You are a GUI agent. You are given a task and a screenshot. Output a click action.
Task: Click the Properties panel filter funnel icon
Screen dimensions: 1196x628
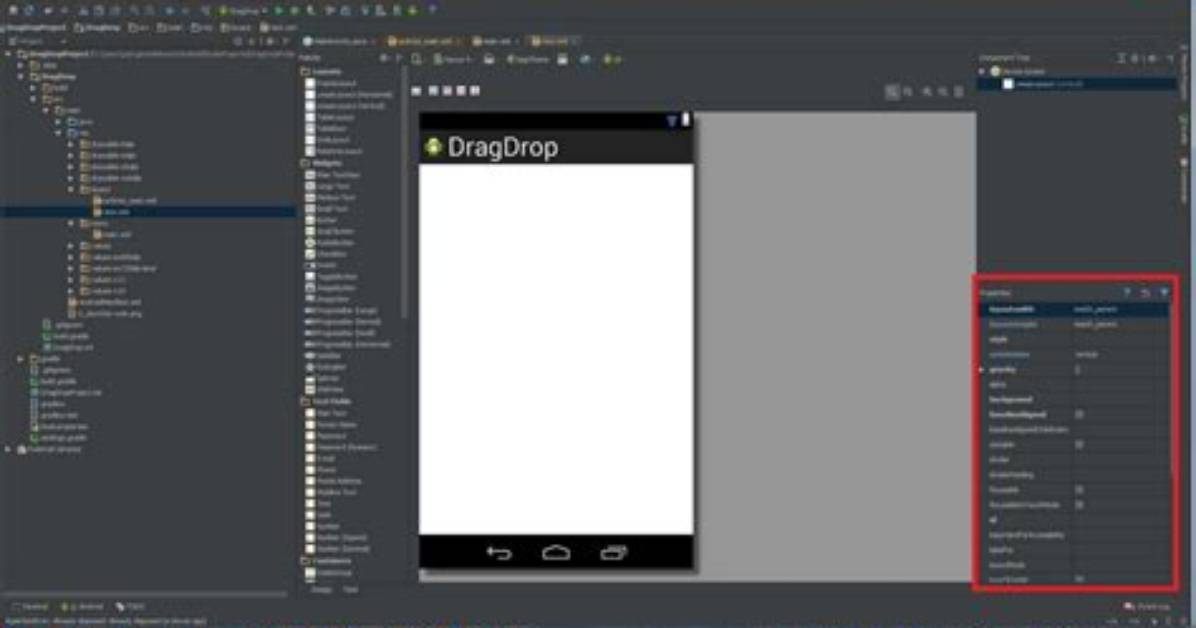(x=1163, y=292)
